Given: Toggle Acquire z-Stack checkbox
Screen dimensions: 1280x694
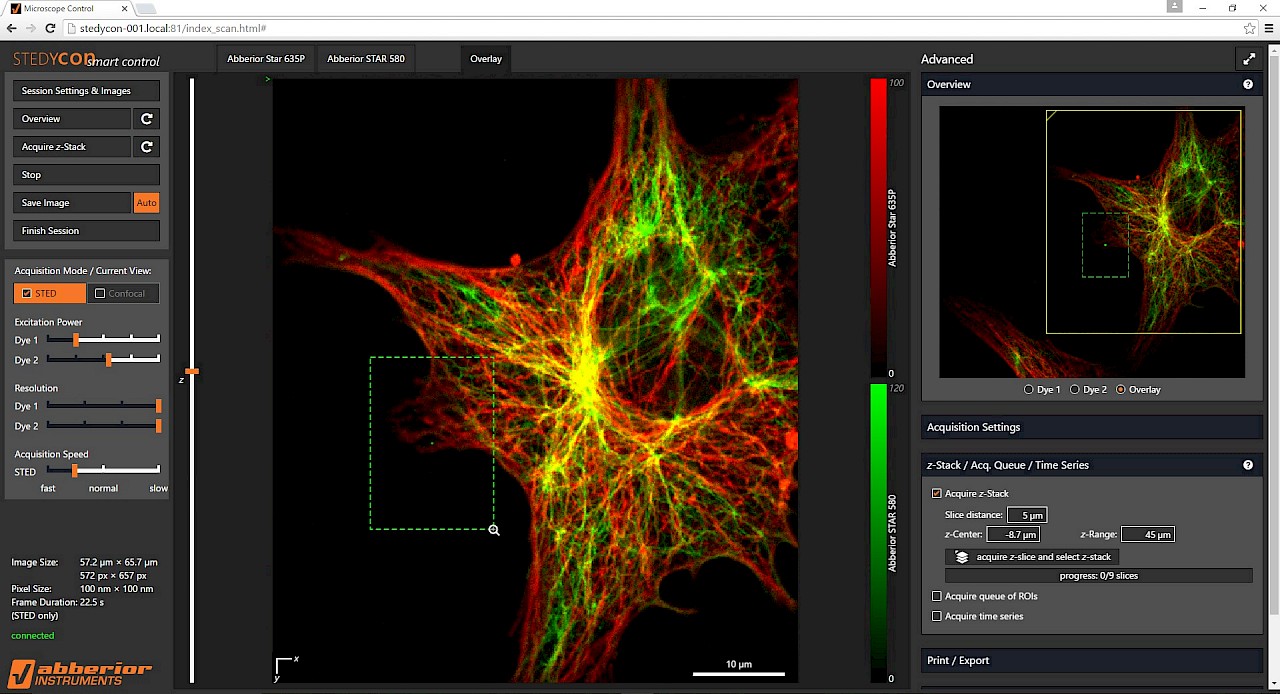Looking at the screenshot, I should [937, 494].
